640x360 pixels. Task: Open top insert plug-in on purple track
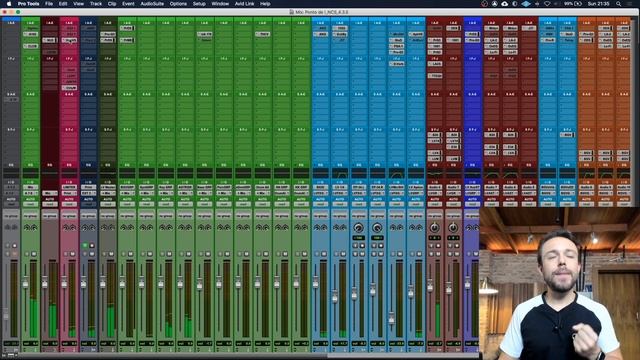(x=473, y=34)
